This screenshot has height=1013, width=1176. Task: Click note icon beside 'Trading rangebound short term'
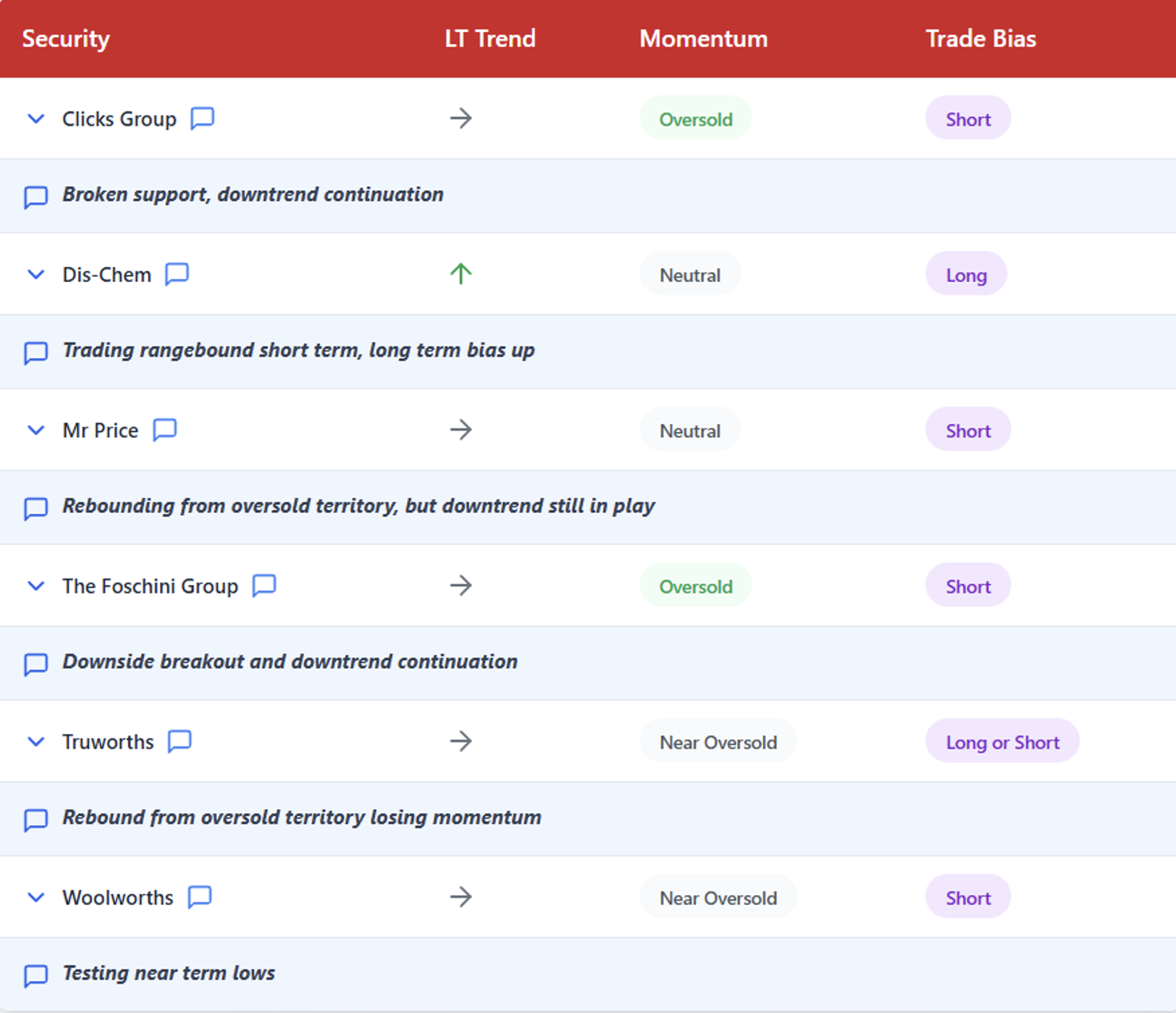pos(35,352)
